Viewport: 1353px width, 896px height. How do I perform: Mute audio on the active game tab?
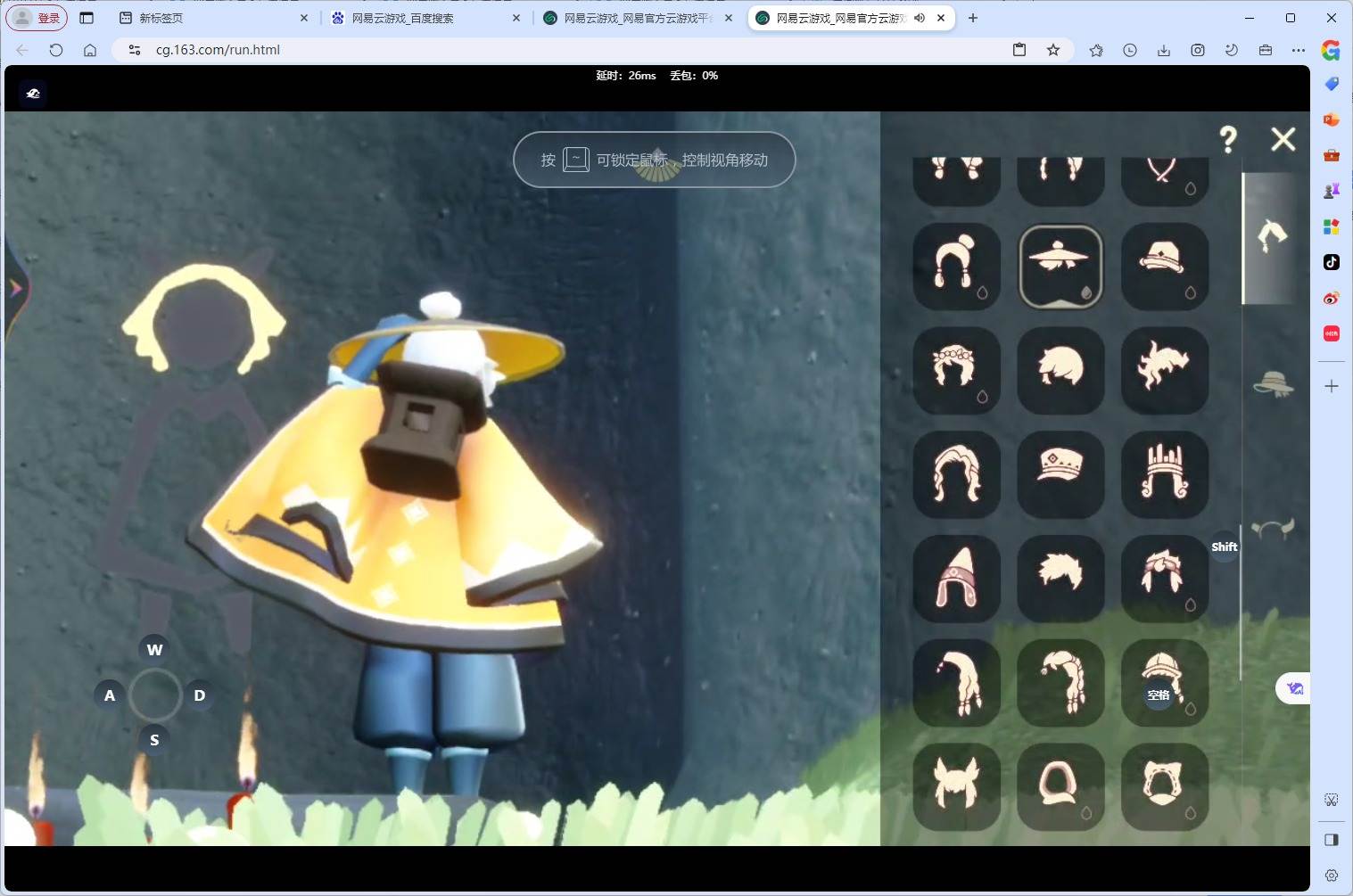[920, 18]
